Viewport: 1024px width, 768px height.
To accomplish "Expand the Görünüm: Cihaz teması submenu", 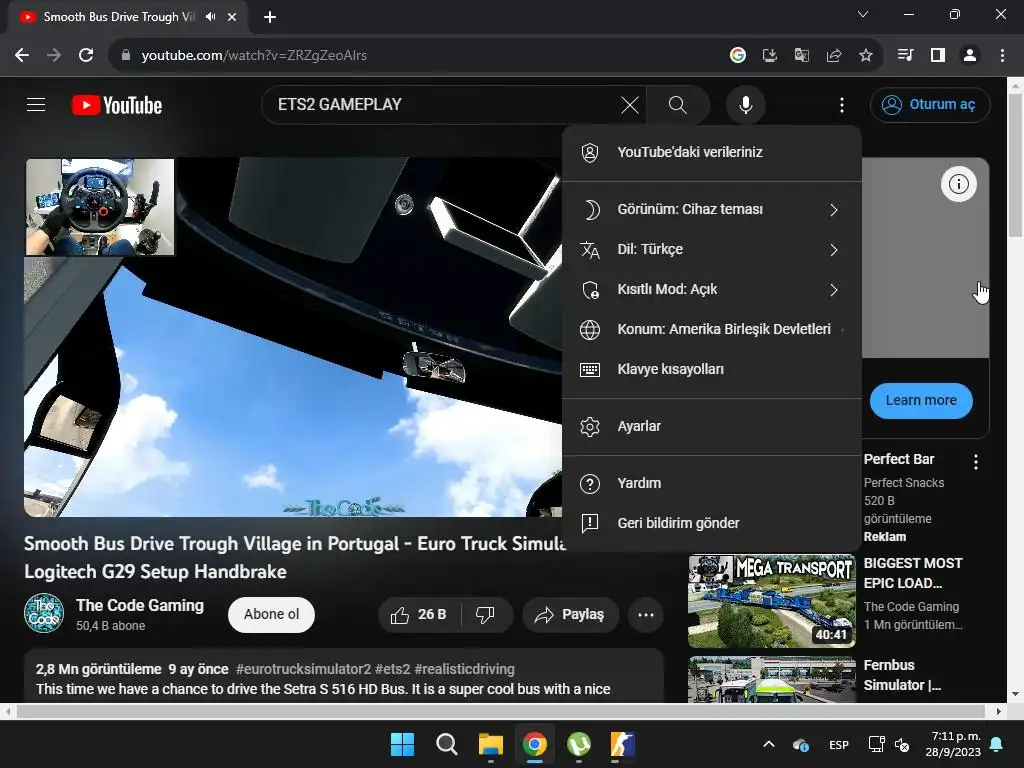I will 712,210.
